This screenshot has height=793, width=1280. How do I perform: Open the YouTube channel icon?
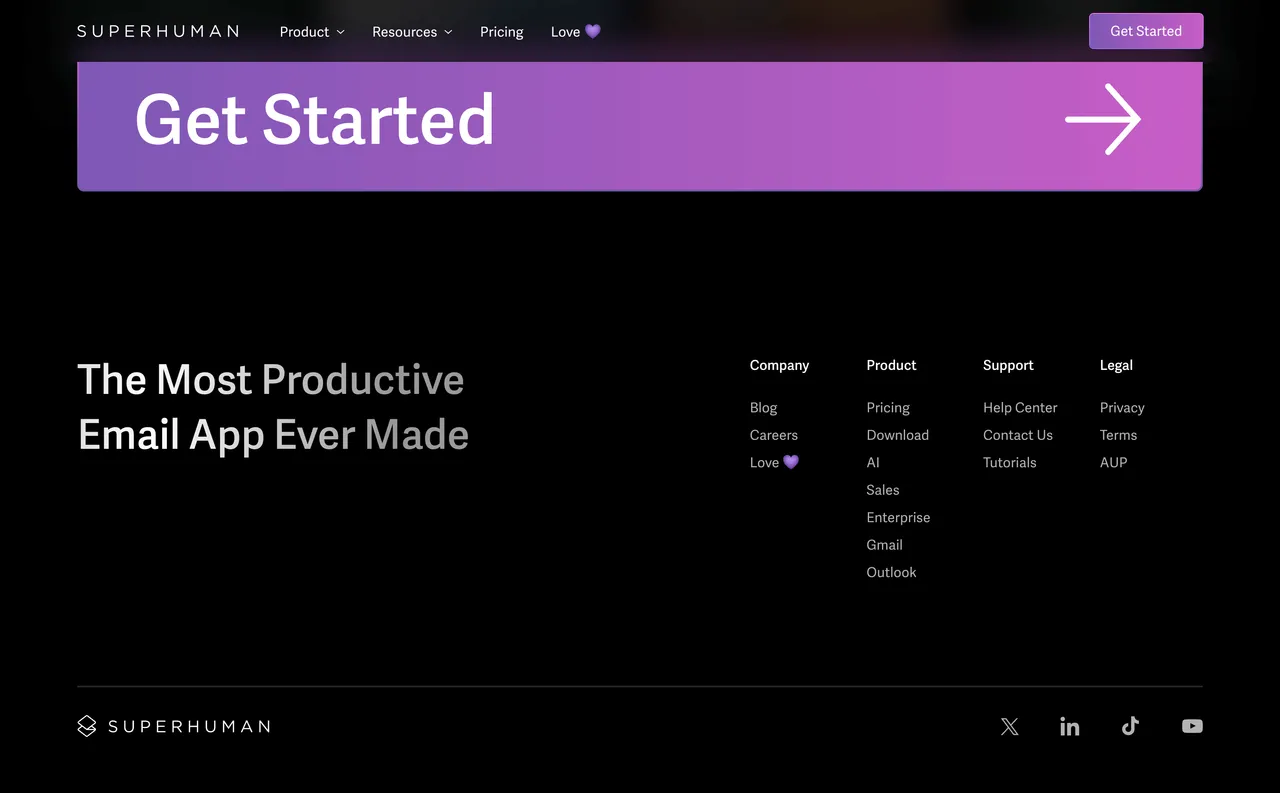(x=1192, y=726)
